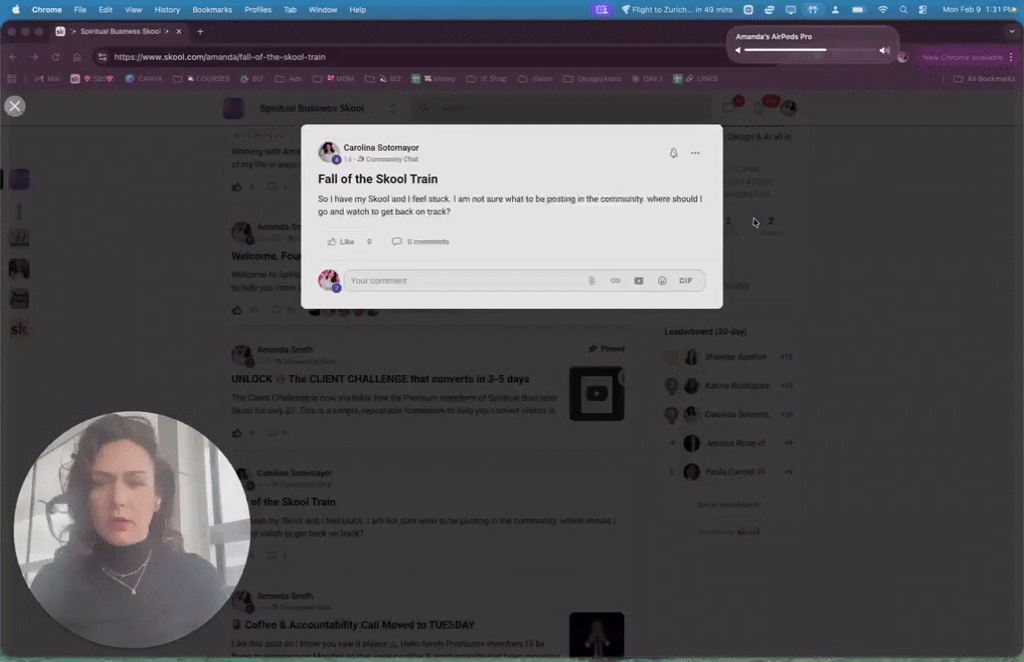1024x662 pixels.
Task: Click the New Chrome available button
Action: (x=962, y=57)
